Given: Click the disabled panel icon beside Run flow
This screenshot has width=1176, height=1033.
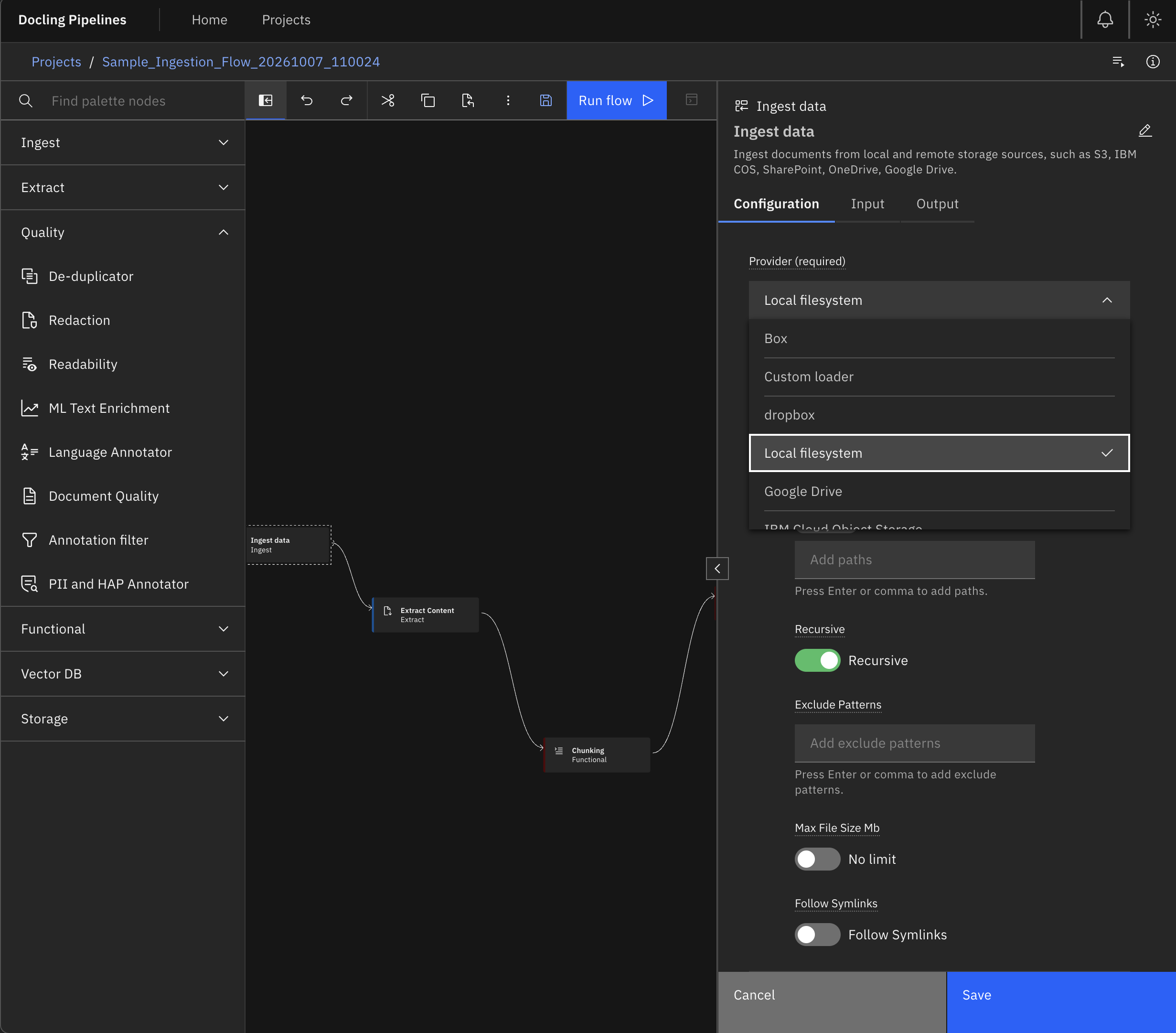Looking at the screenshot, I should pos(692,100).
